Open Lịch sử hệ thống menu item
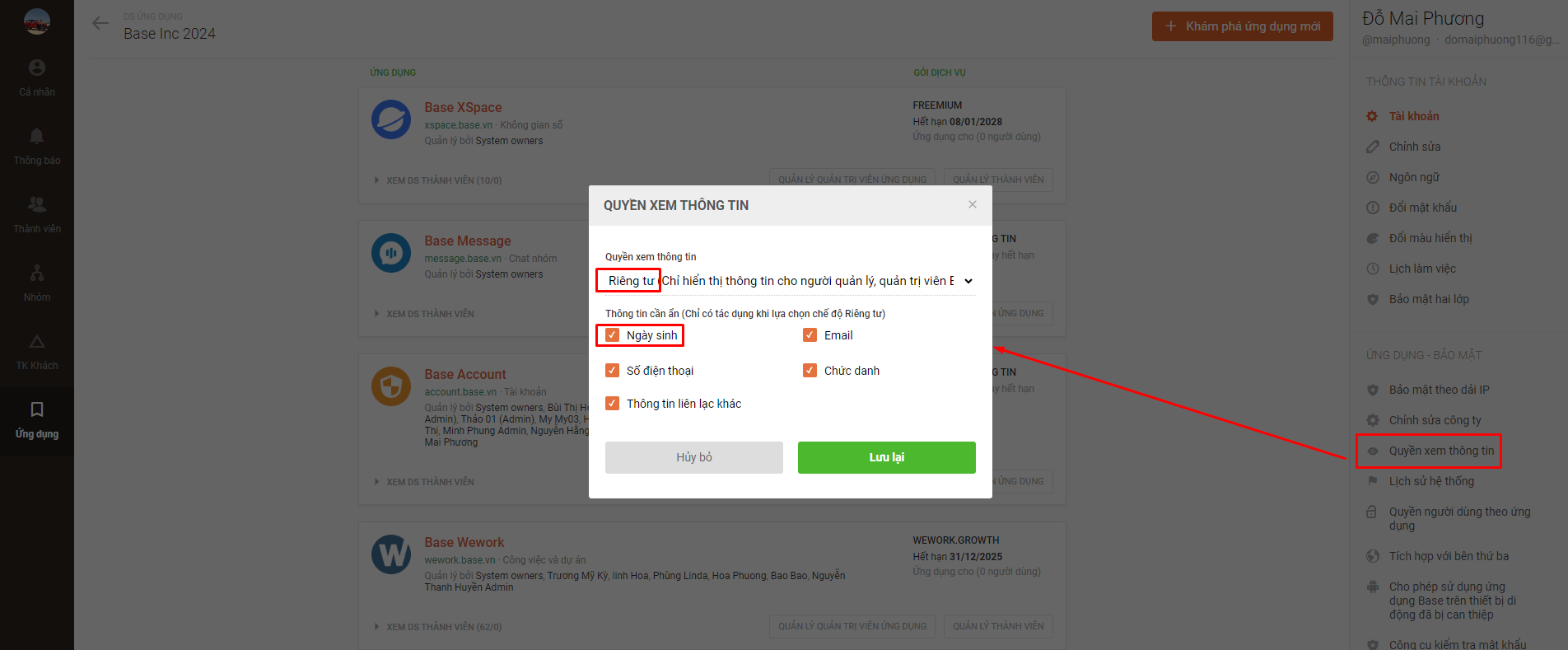1568x650 pixels. point(1431,481)
